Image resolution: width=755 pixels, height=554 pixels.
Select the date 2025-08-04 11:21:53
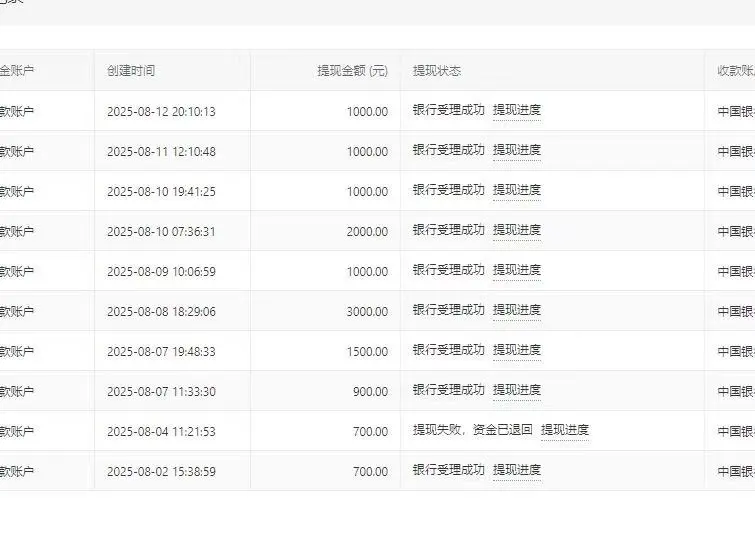tap(161, 431)
